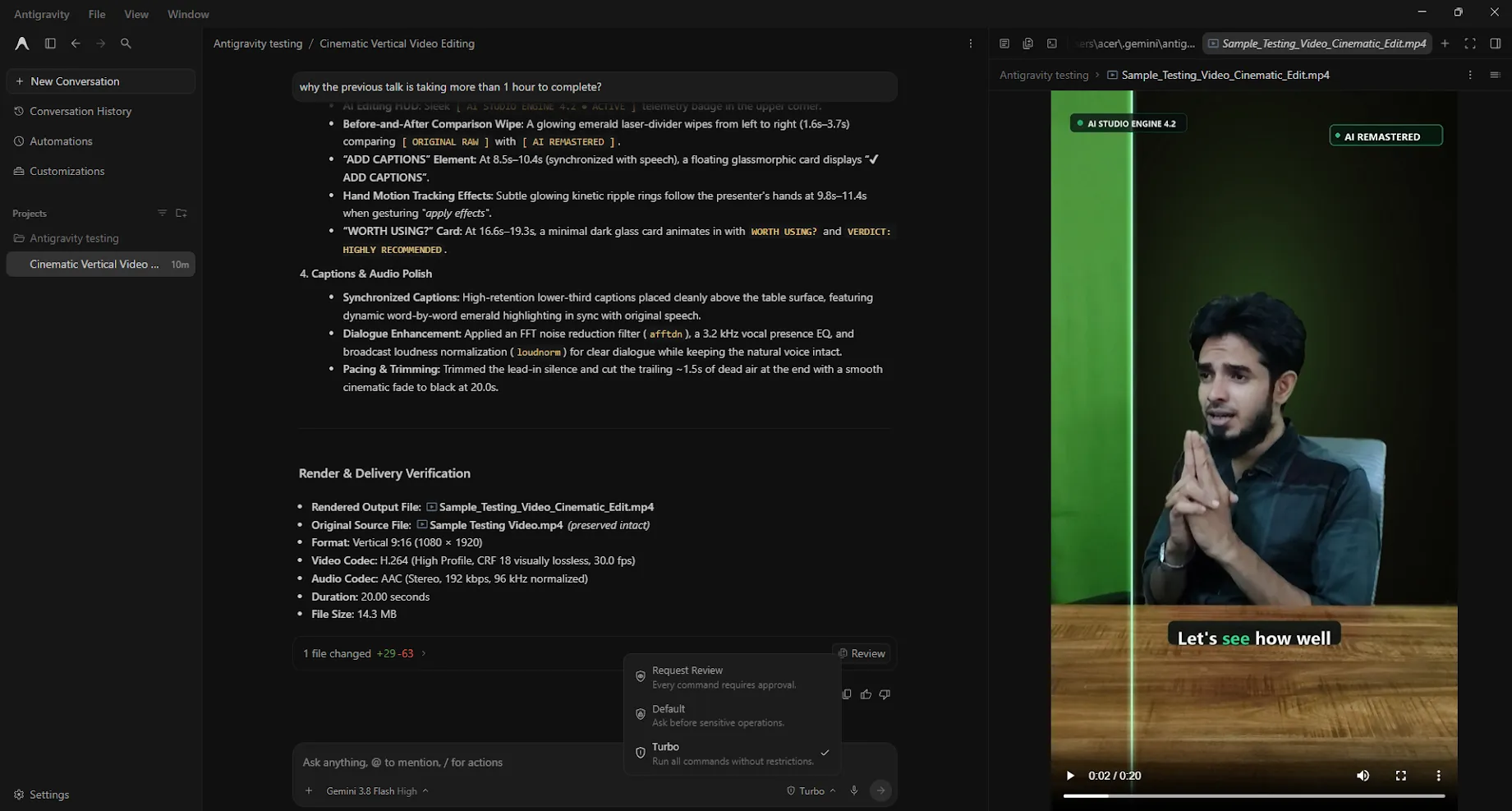Screen dimensions: 1512x811
Task: Enter video fullscreen mode
Action: coord(1401,776)
